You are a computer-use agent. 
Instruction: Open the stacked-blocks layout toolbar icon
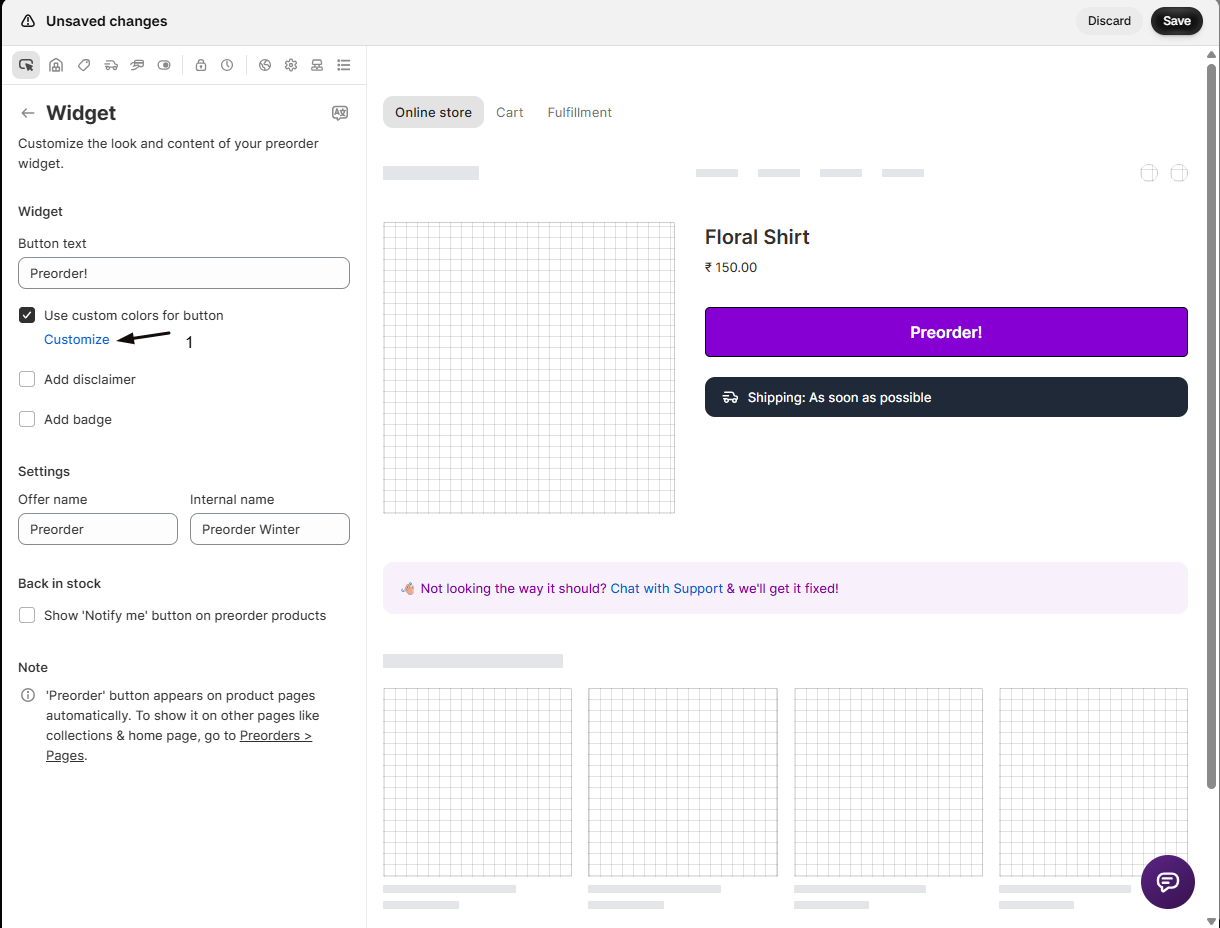coord(317,65)
